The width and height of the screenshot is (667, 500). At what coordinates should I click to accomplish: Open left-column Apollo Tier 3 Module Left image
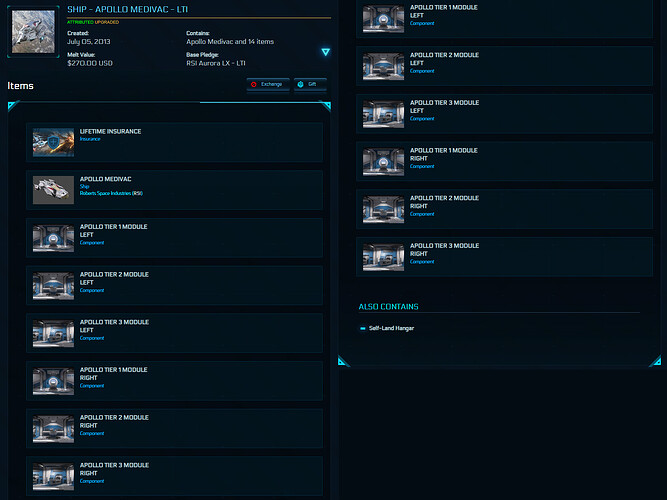point(53,333)
